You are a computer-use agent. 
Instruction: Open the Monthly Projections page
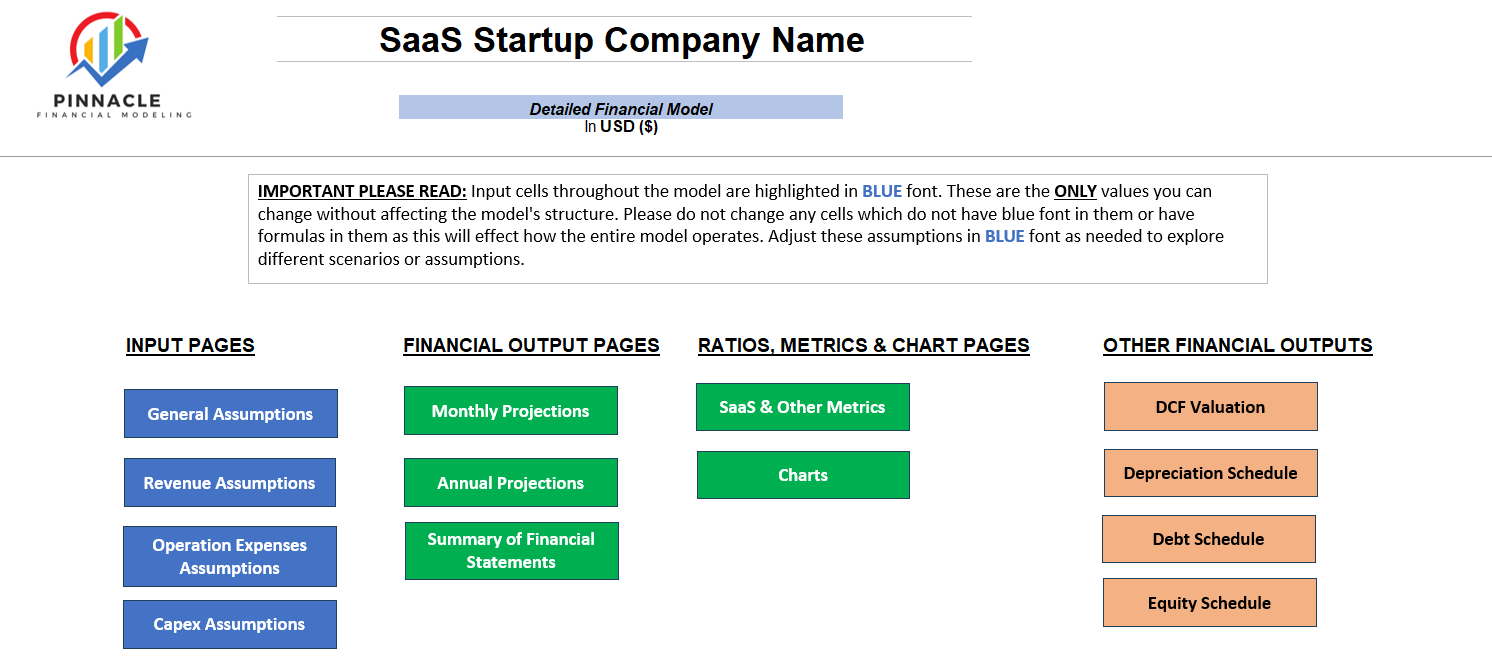tap(510, 410)
